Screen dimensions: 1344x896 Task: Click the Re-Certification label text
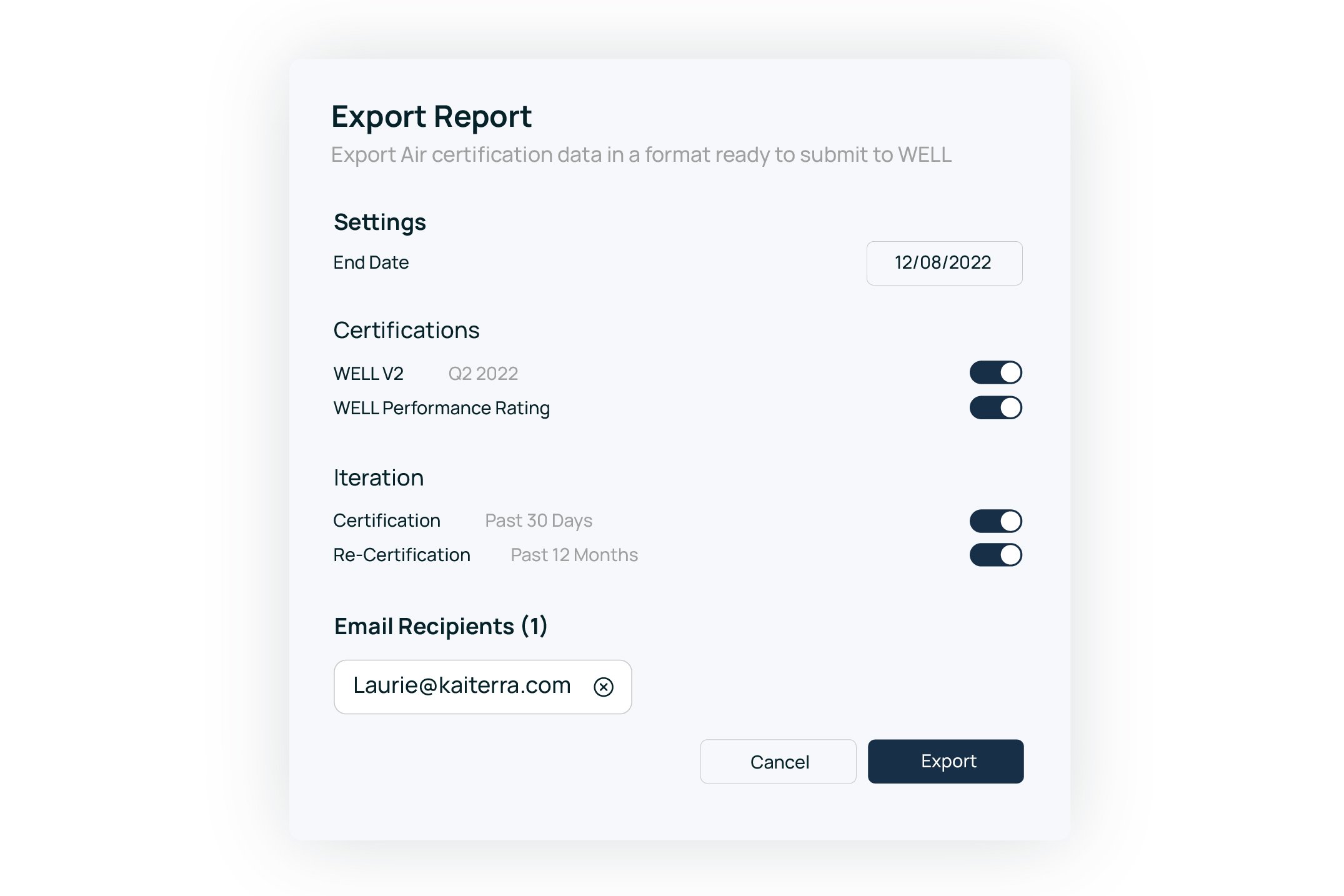(401, 555)
